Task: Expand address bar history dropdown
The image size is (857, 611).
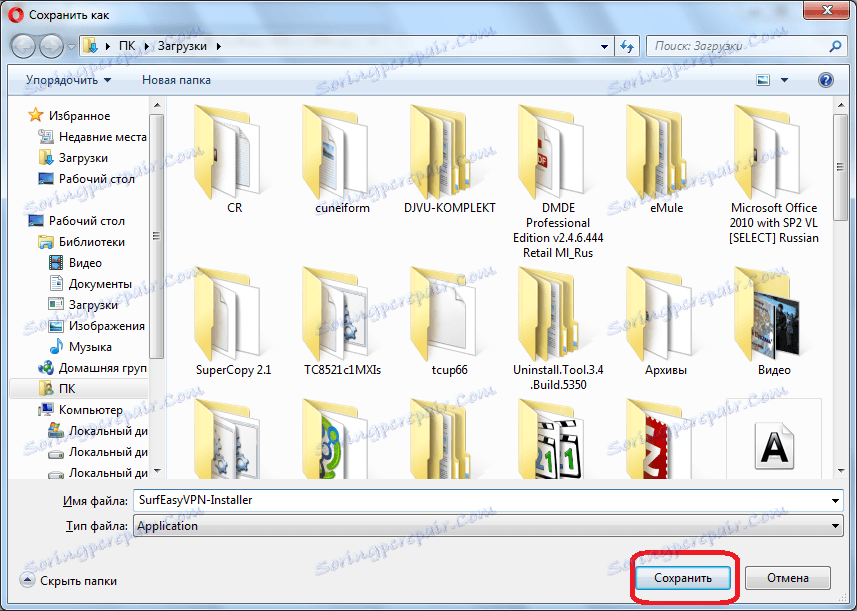Action: [604, 46]
